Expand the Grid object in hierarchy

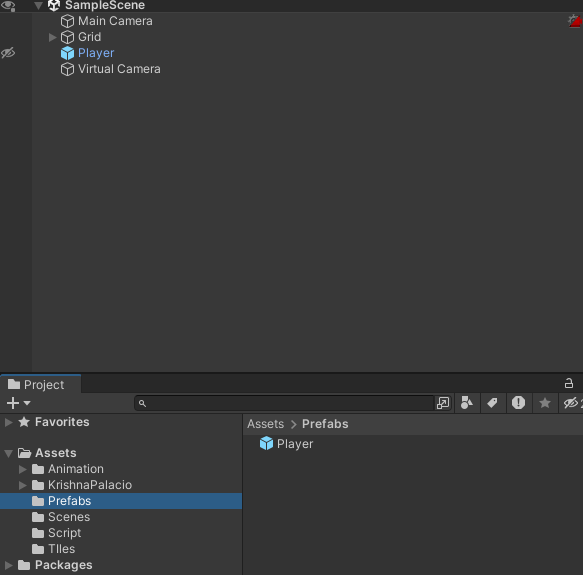[52, 37]
